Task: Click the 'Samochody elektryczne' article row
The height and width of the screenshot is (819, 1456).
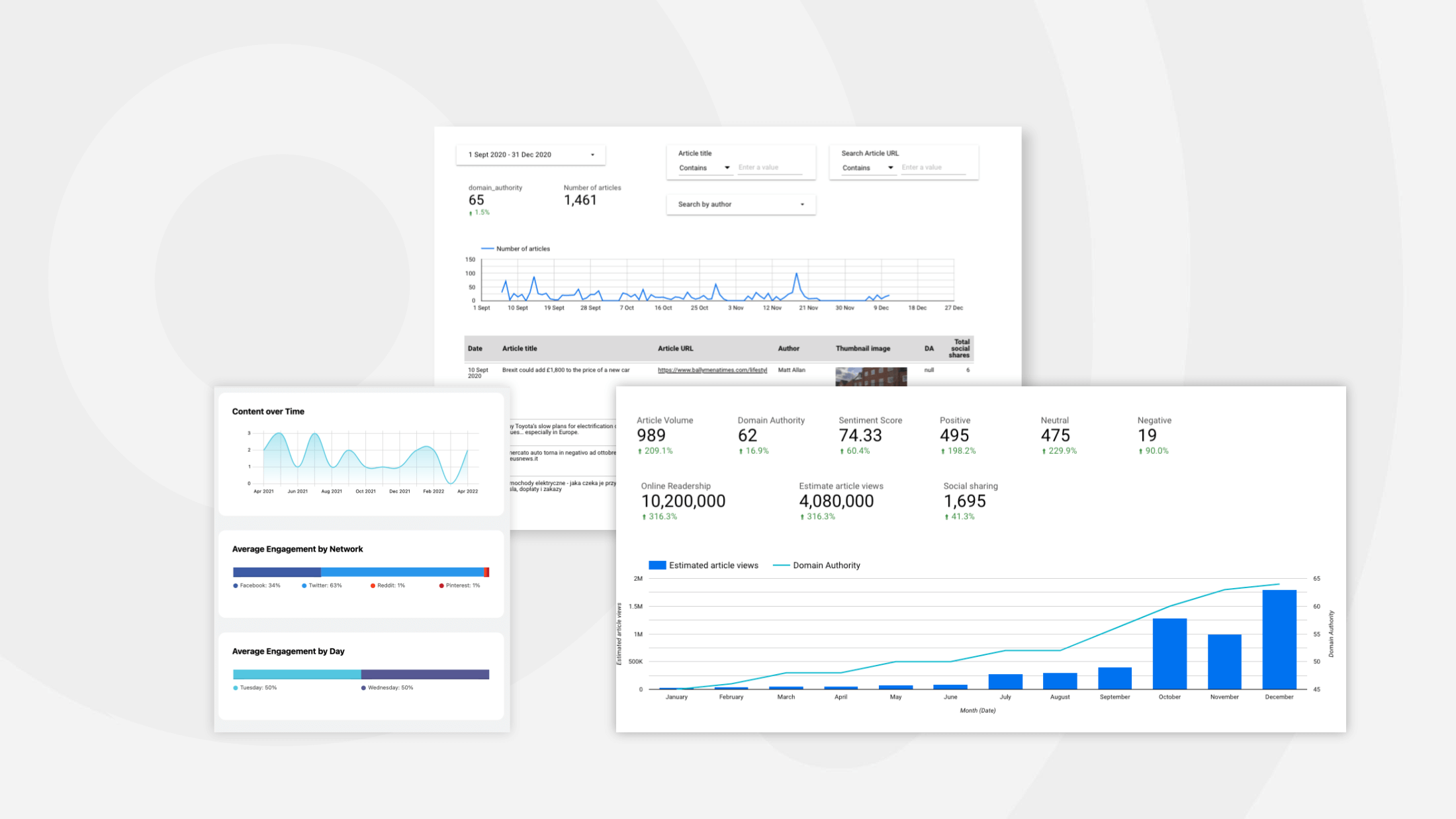Action: tap(563, 486)
